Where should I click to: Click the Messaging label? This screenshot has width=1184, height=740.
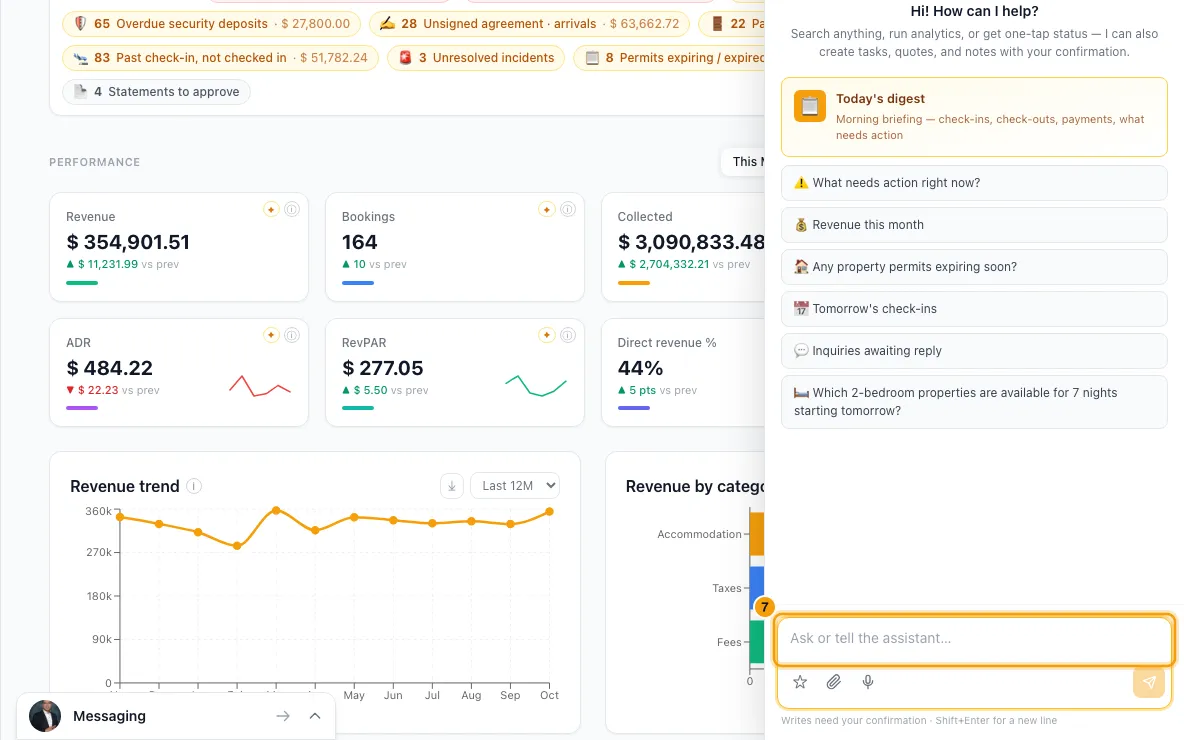[109, 716]
